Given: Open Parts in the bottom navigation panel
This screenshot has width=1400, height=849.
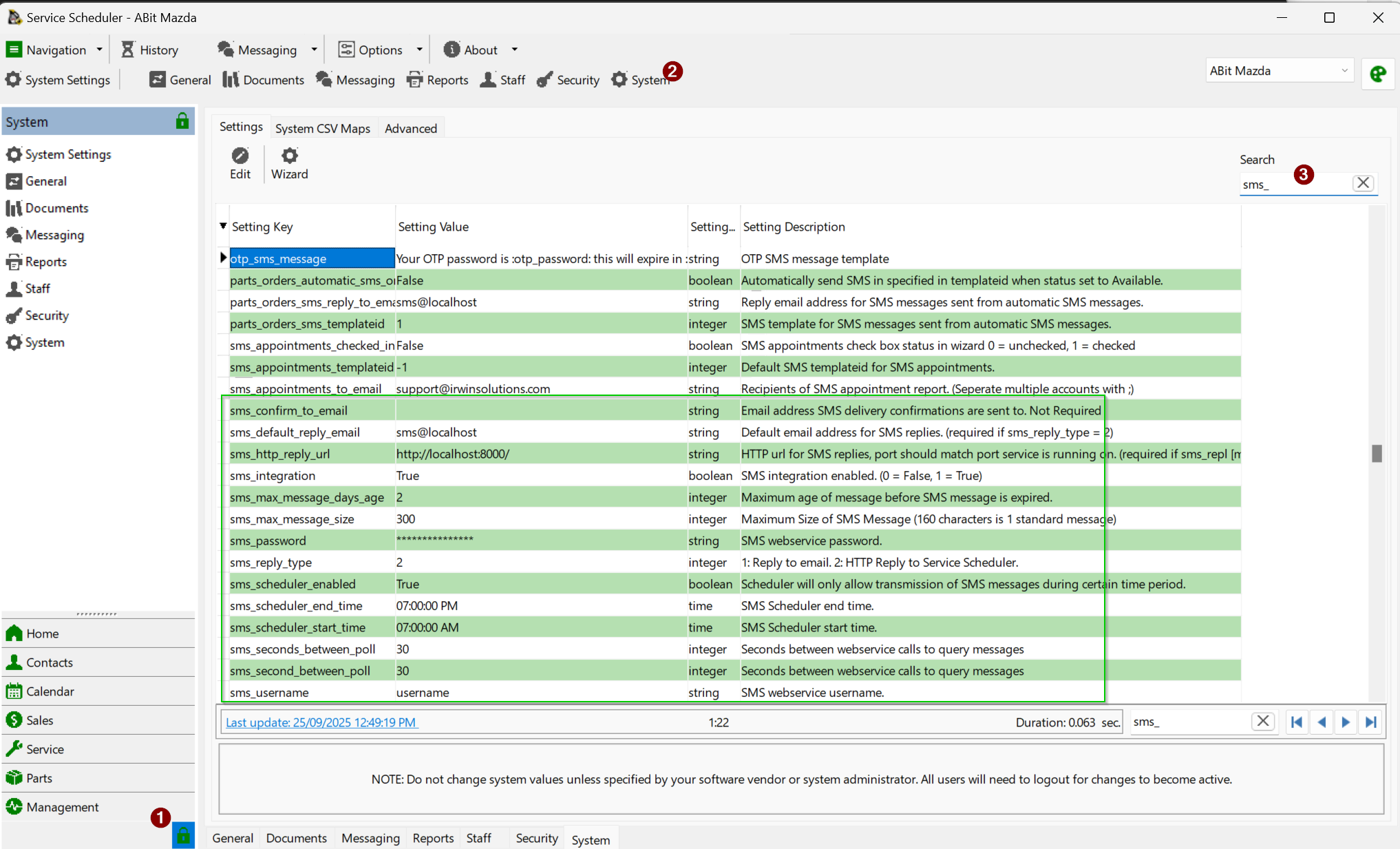Looking at the screenshot, I should [x=39, y=778].
